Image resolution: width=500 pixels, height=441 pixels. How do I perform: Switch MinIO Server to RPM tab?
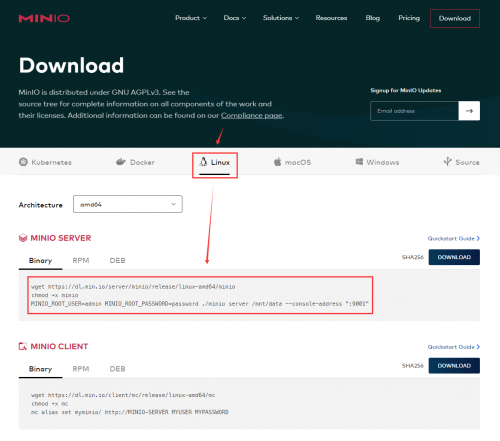point(81,260)
